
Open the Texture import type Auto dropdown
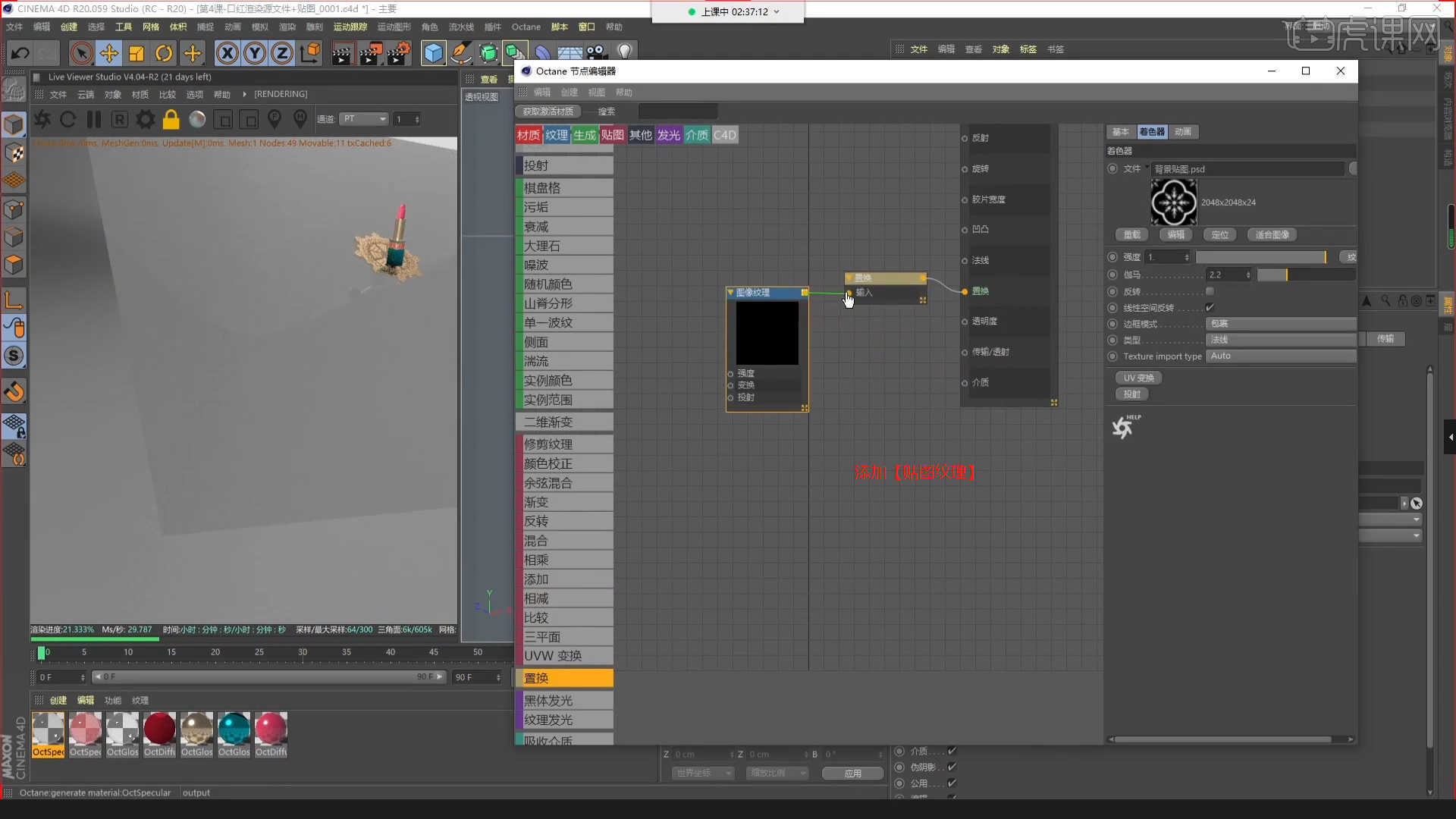[x=1281, y=356]
